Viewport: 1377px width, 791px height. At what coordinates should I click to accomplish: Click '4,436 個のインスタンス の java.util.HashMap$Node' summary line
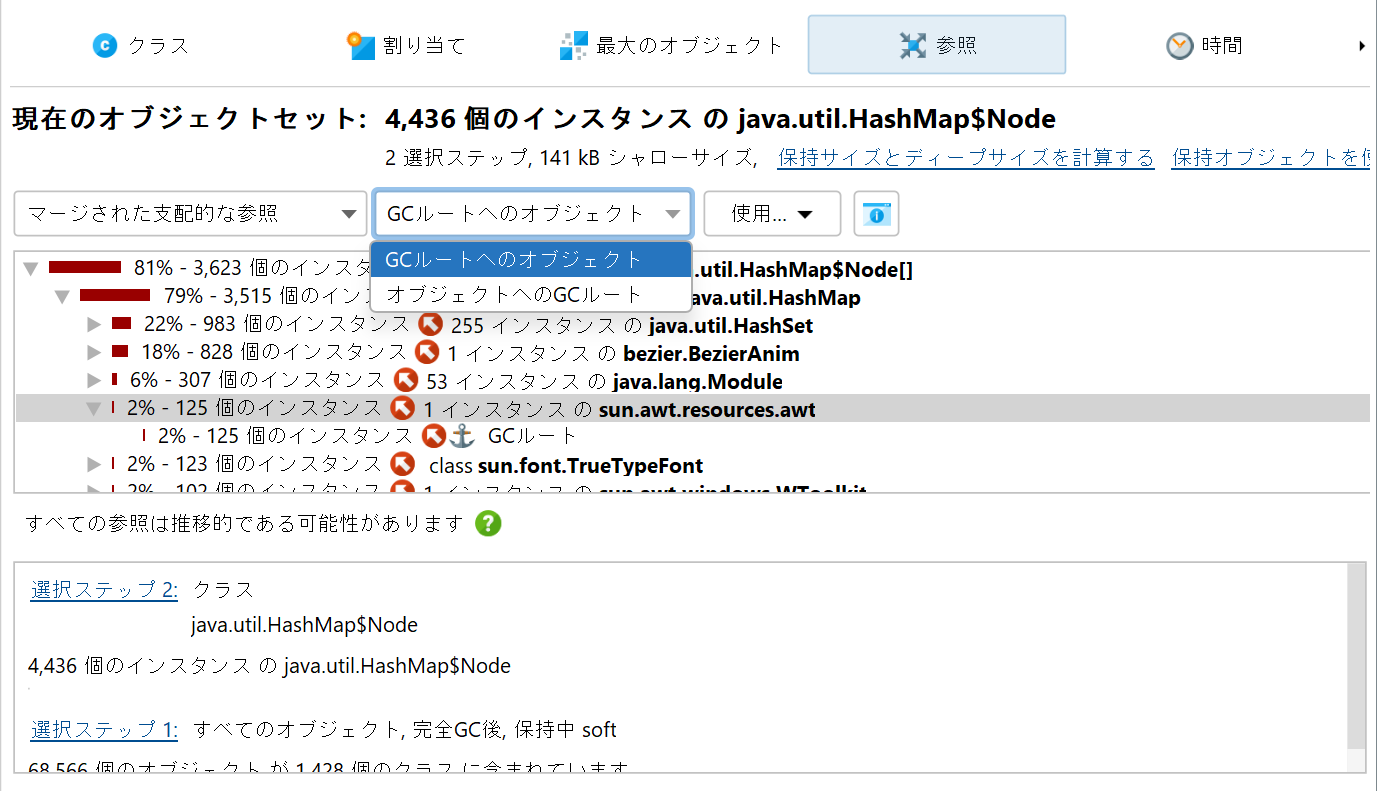(270, 666)
